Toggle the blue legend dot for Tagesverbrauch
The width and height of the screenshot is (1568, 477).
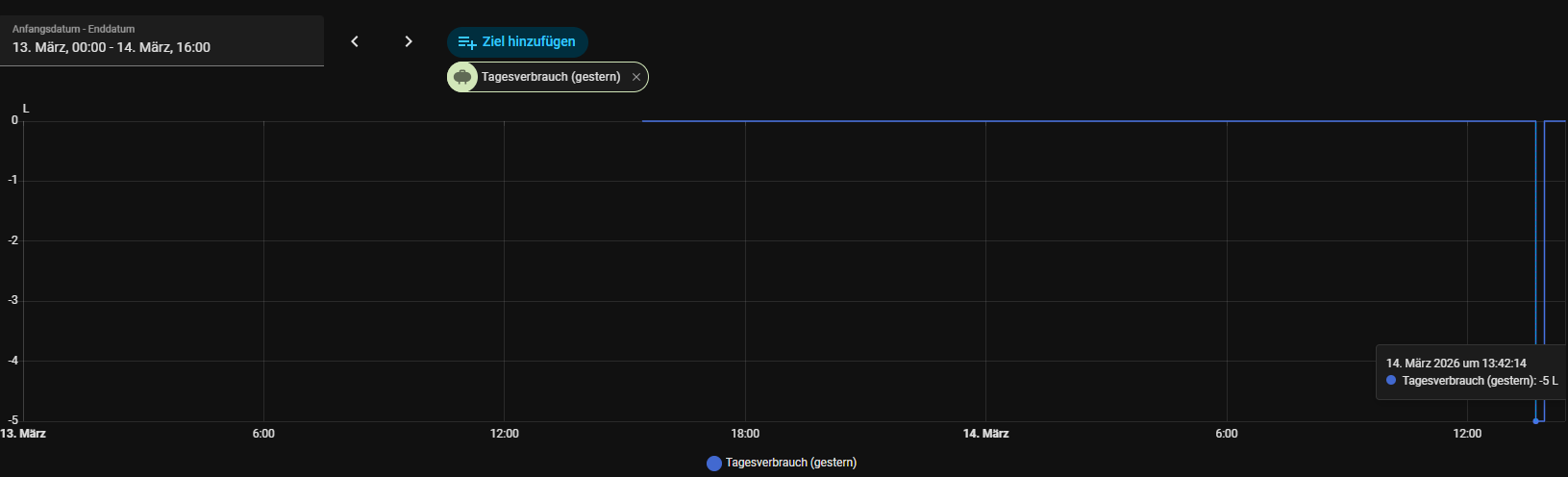click(714, 464)
